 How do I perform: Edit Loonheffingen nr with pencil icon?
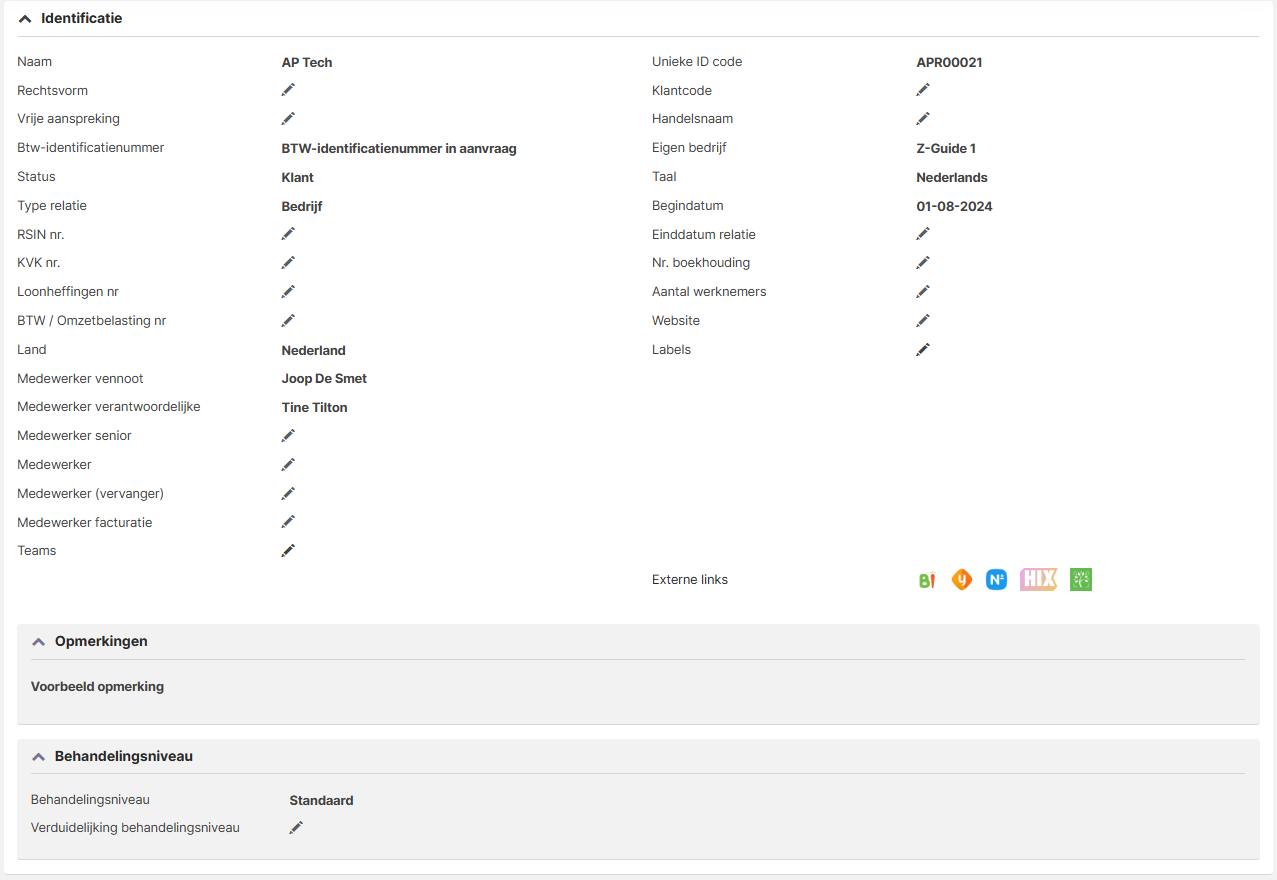[x=288, y=292]
